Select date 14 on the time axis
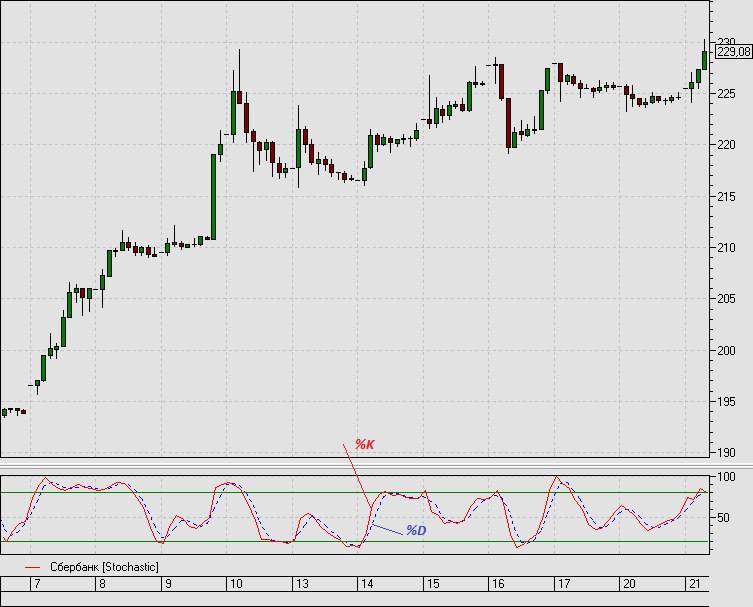 pyautogui.click(x=367, y=584)
